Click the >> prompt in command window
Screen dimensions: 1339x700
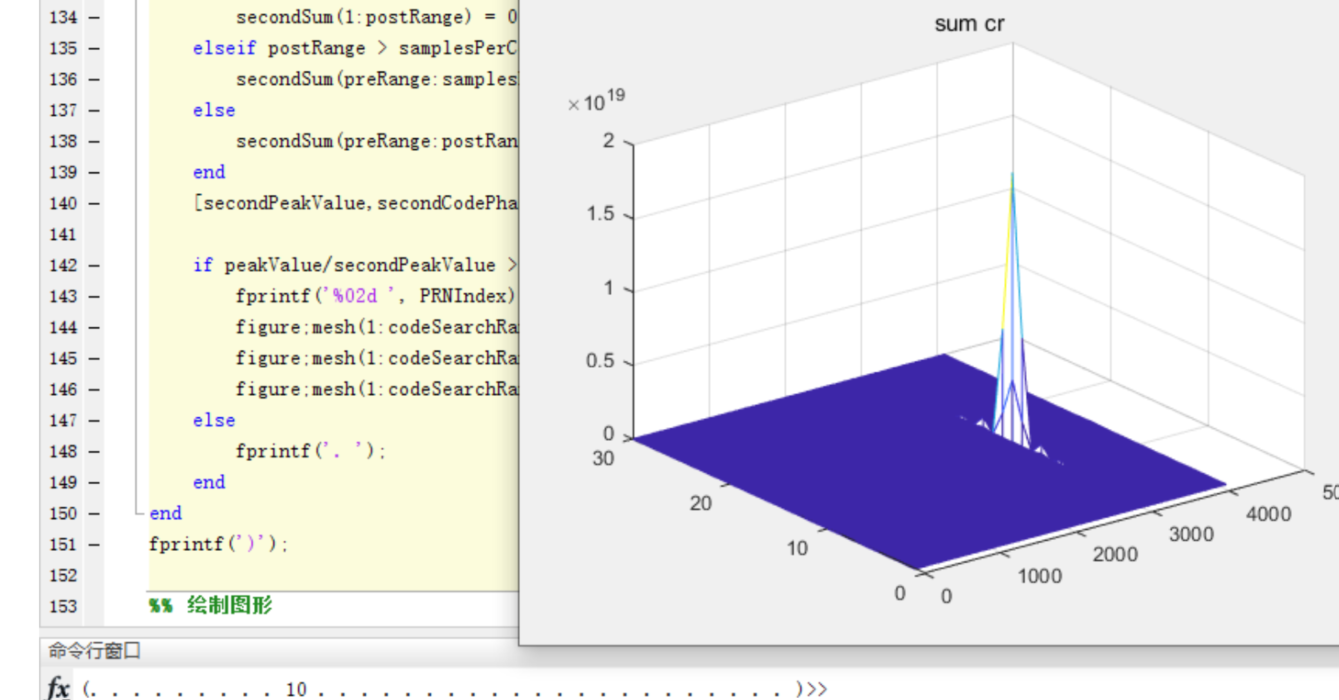pyautogui.click(x=816, y=689)
